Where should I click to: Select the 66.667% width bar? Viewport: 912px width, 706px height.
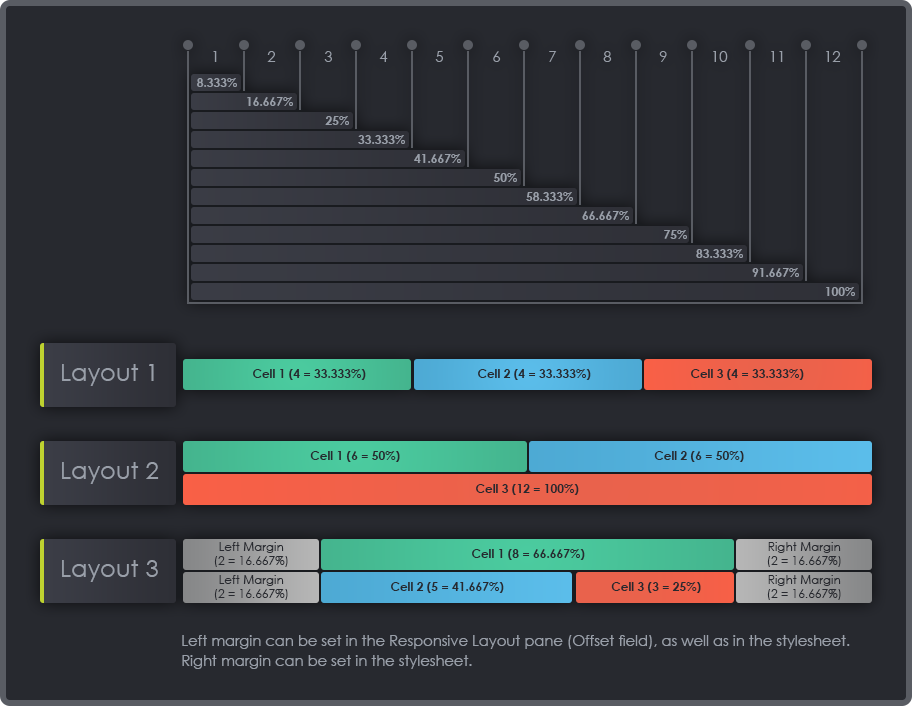(412, 216)
